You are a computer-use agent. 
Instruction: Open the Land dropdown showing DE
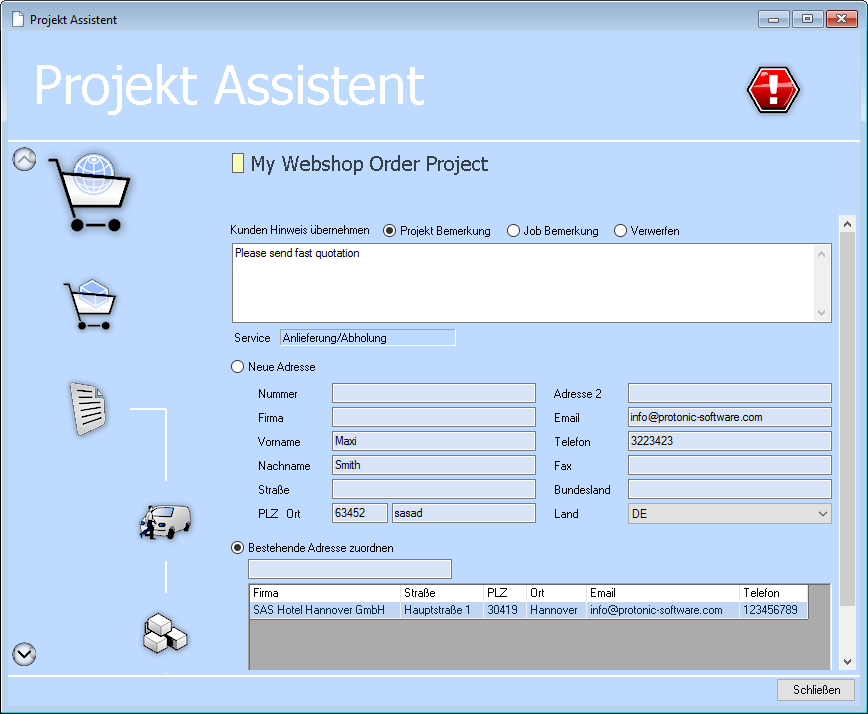tap(729, 514)
